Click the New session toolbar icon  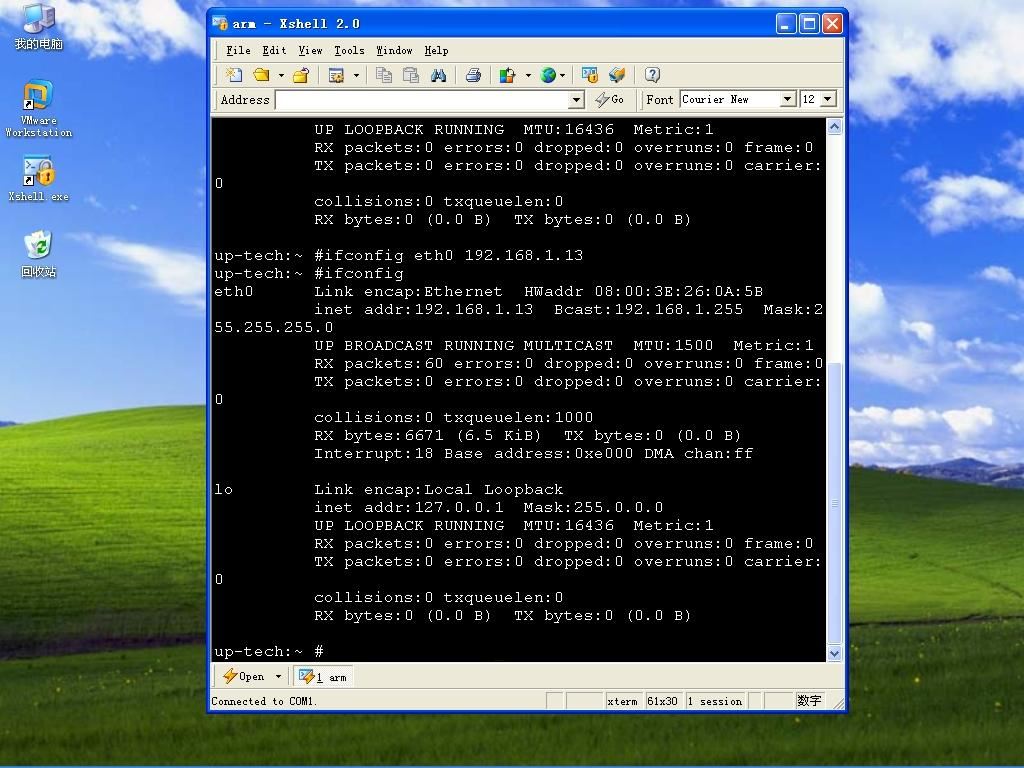point(233,75)
